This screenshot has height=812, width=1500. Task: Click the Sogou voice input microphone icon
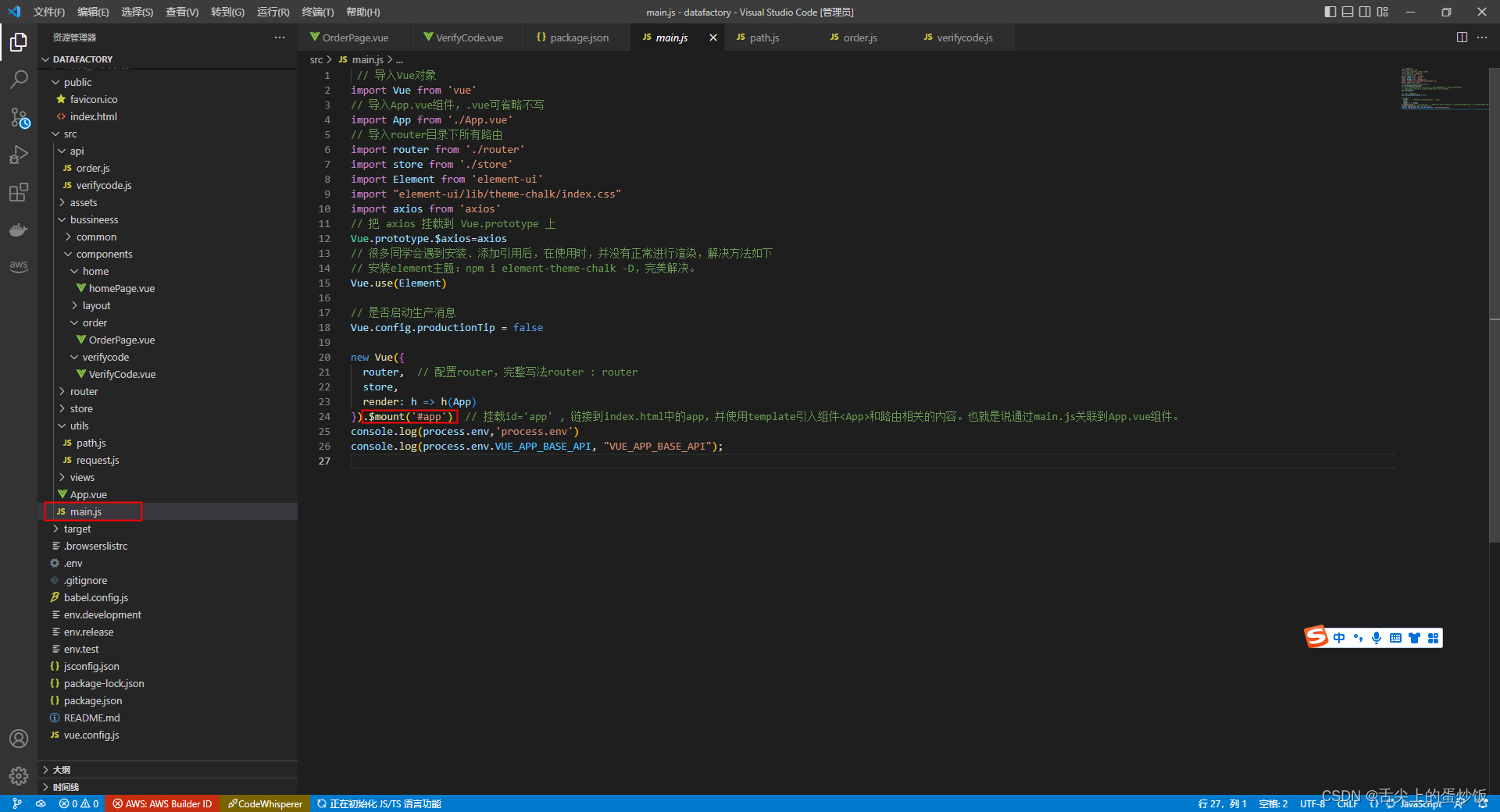pyautogui.click(x=1377, y=638)
